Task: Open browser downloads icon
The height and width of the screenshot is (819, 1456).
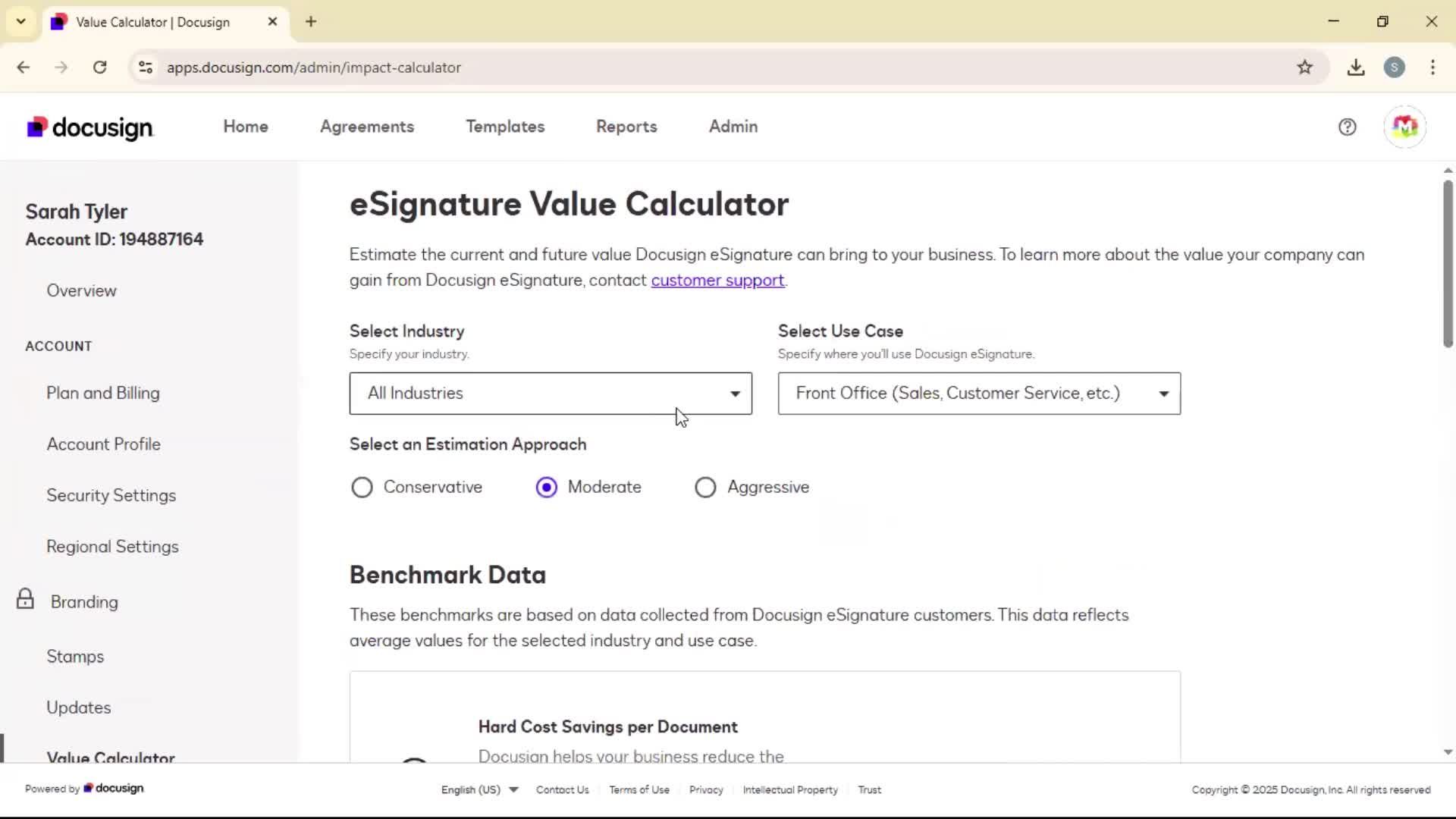Action: tap(1356, 67)
